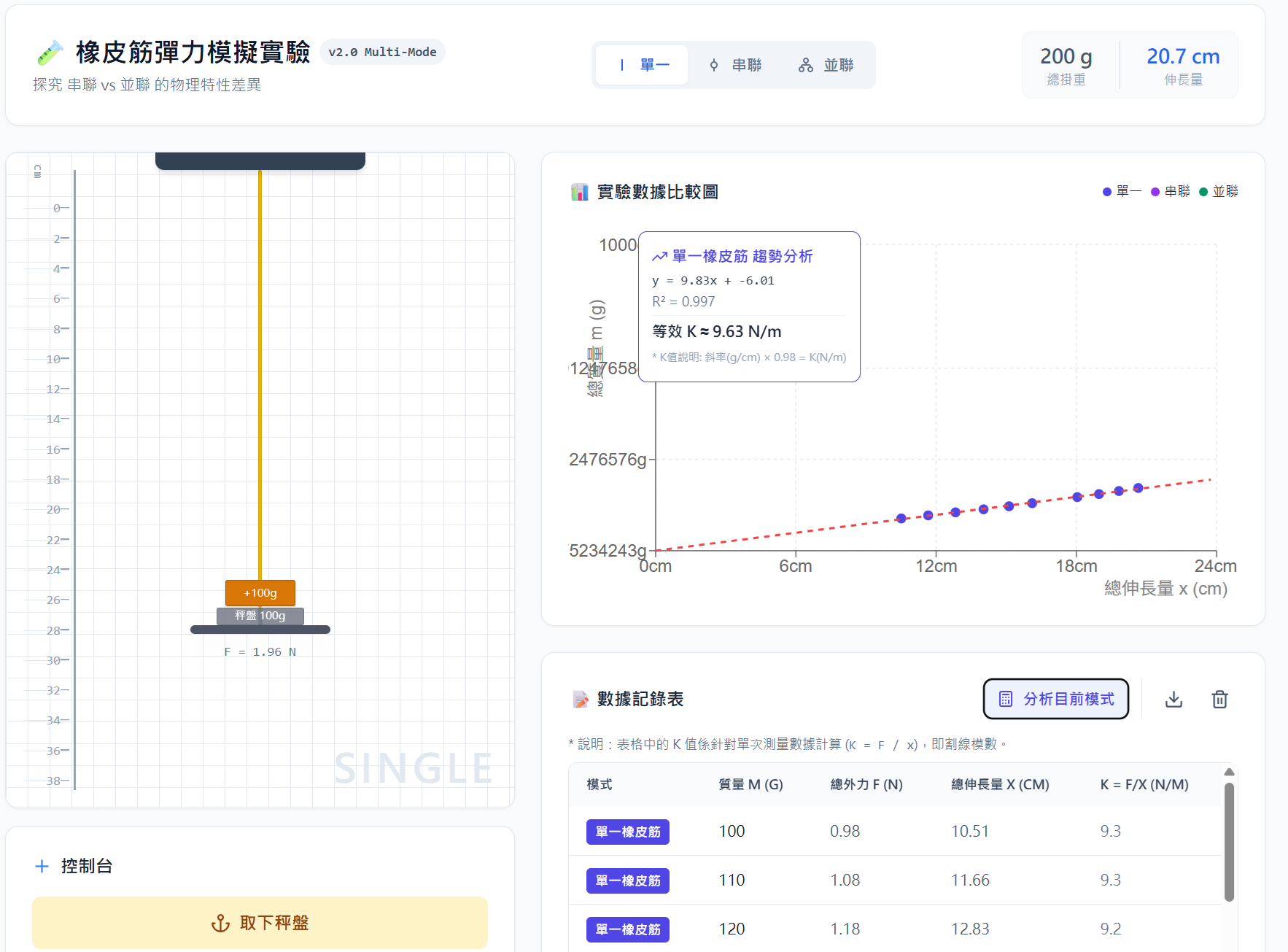The image size is (1288, 952).
Task: Toggle the 單一 series in the chart legend
Action: pyautogui.click(x=1123, y=191)
